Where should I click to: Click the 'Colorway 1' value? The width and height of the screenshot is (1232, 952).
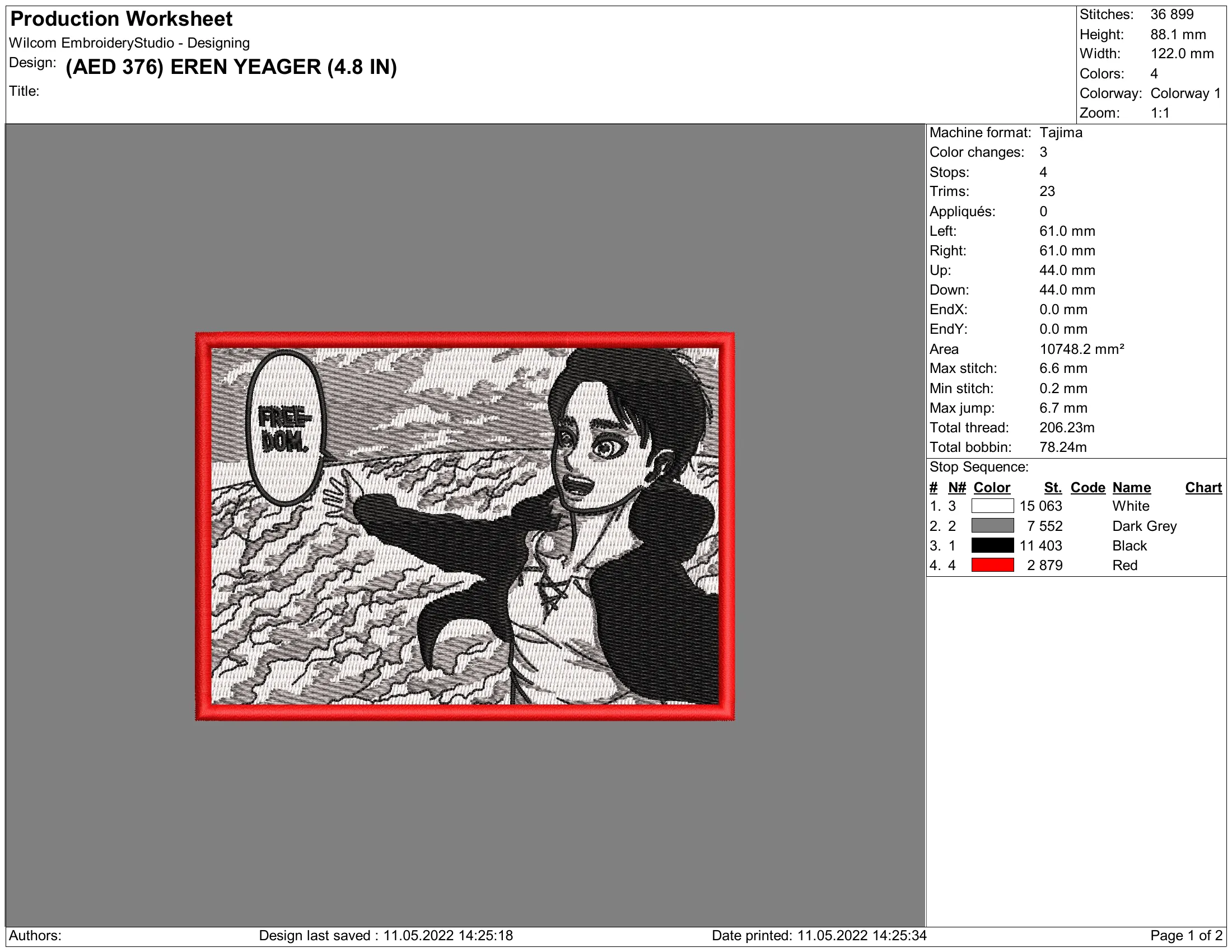1185,94
